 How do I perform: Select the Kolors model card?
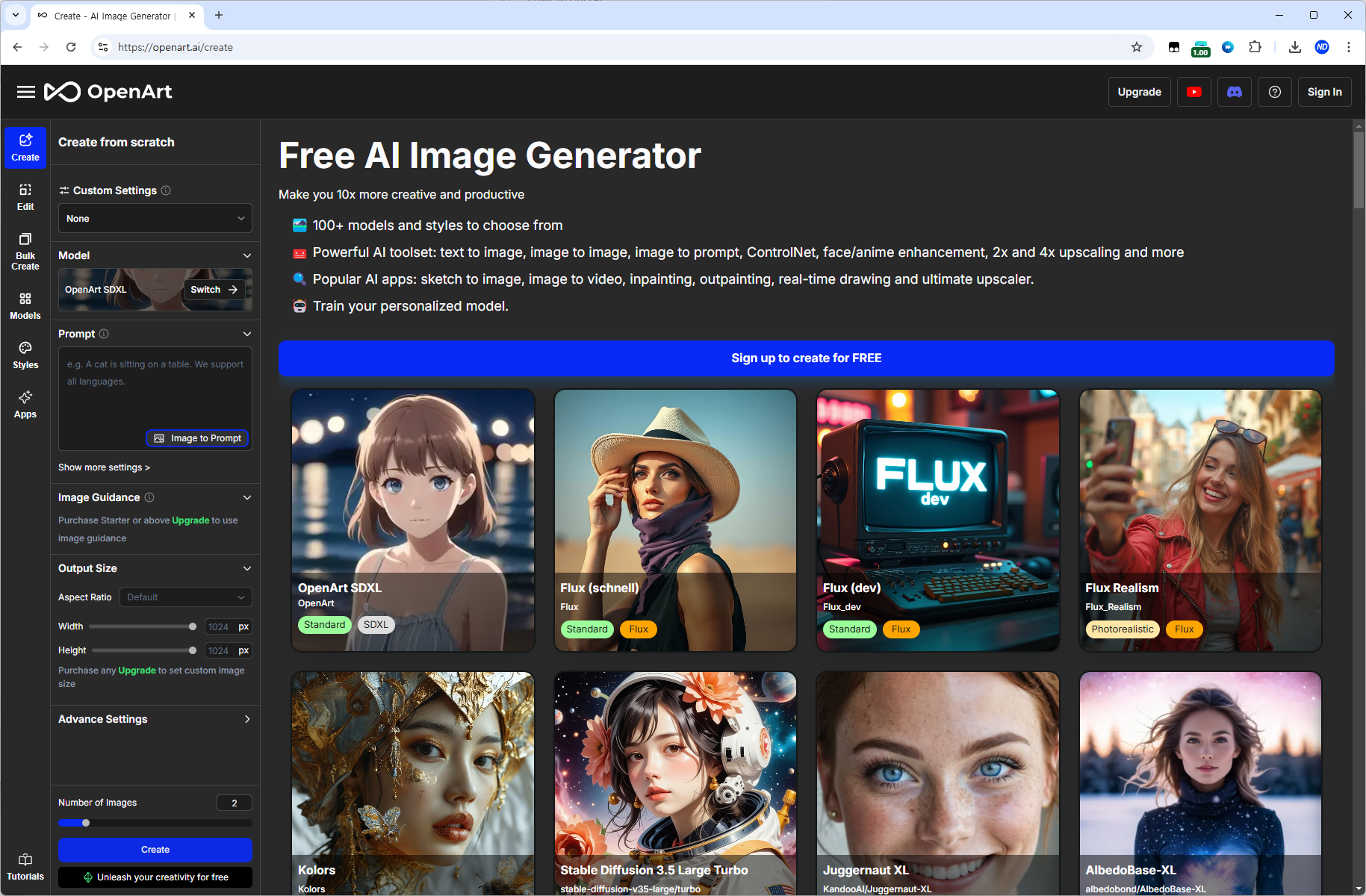(x=413, y=783)
